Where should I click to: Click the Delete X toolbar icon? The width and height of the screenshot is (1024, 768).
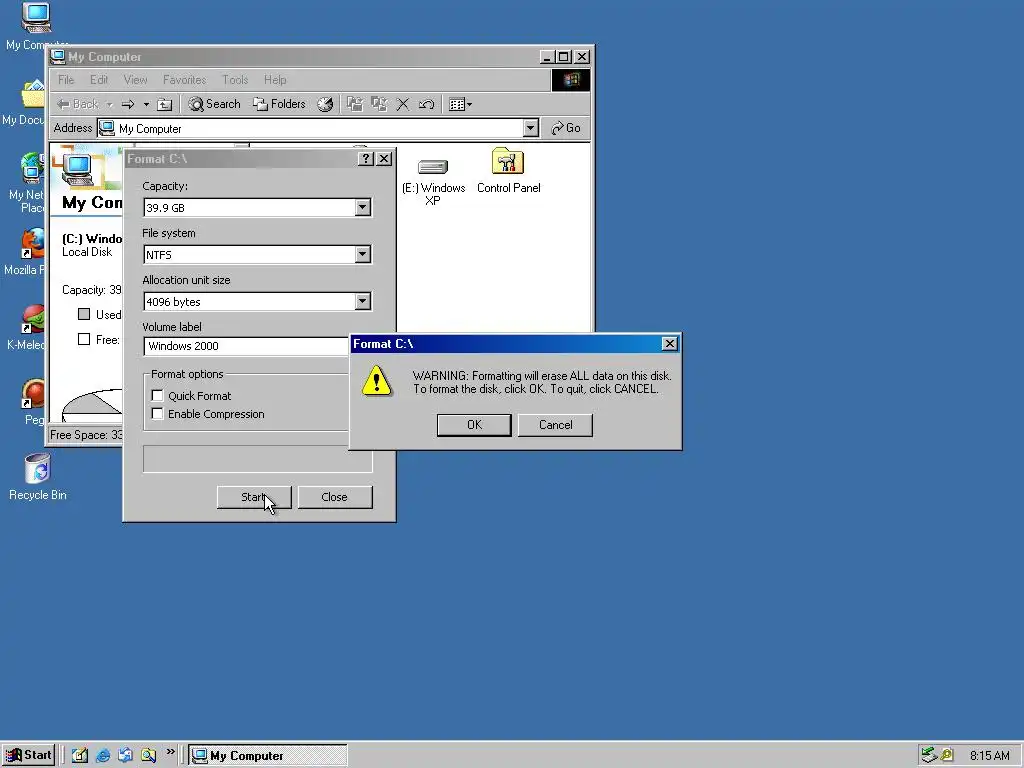[403, 104]
